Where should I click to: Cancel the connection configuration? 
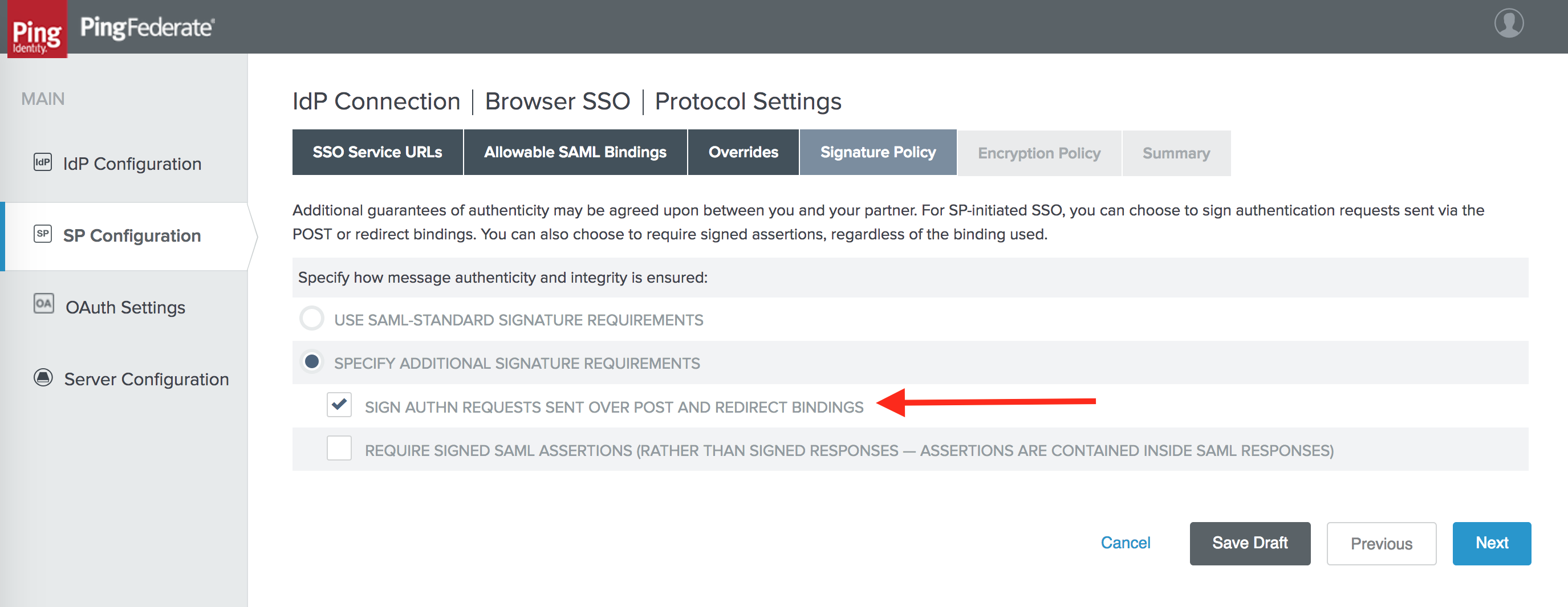click(x=1126, y=543)
